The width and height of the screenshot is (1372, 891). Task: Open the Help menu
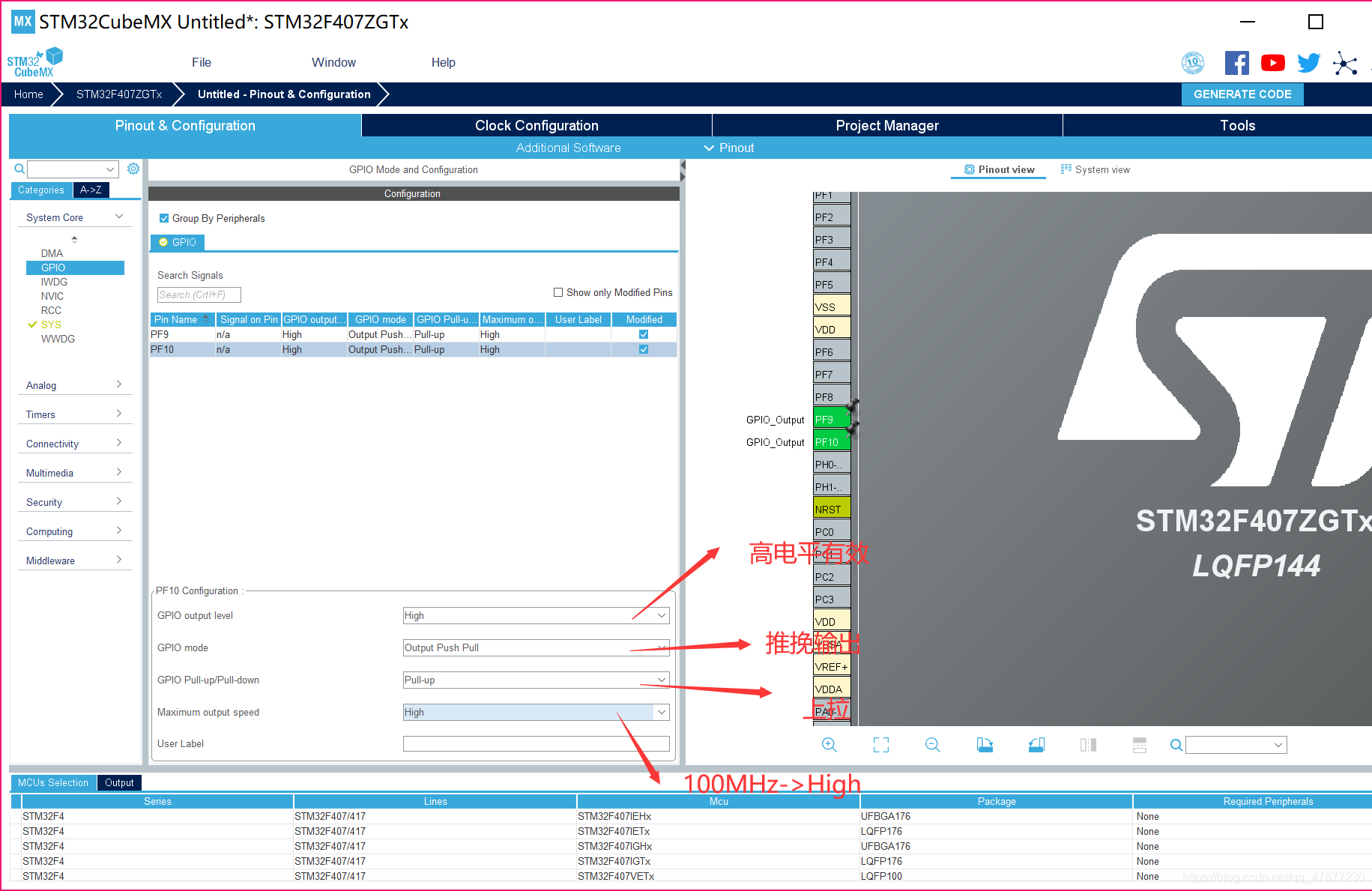(444, 62)
